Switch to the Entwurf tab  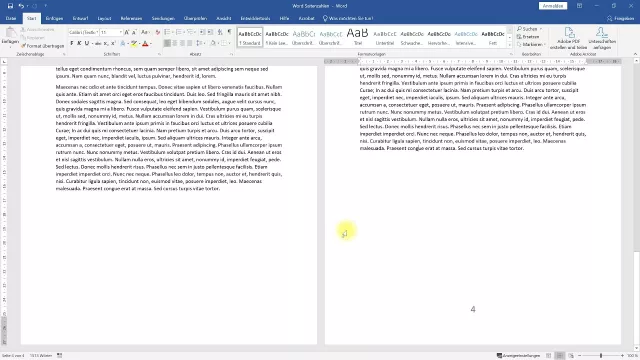coord(80,18)
